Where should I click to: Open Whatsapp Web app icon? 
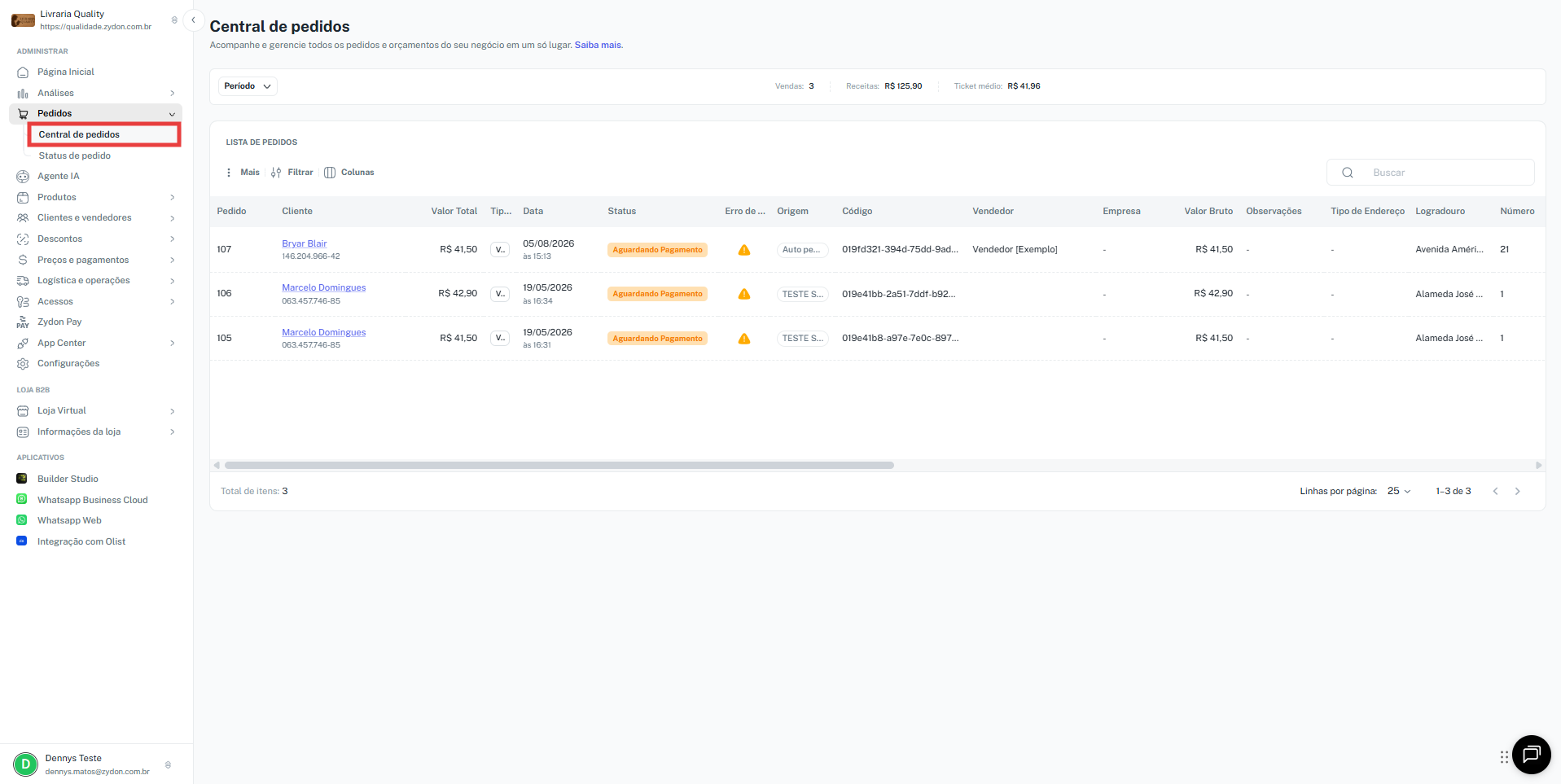click(22, 520)
